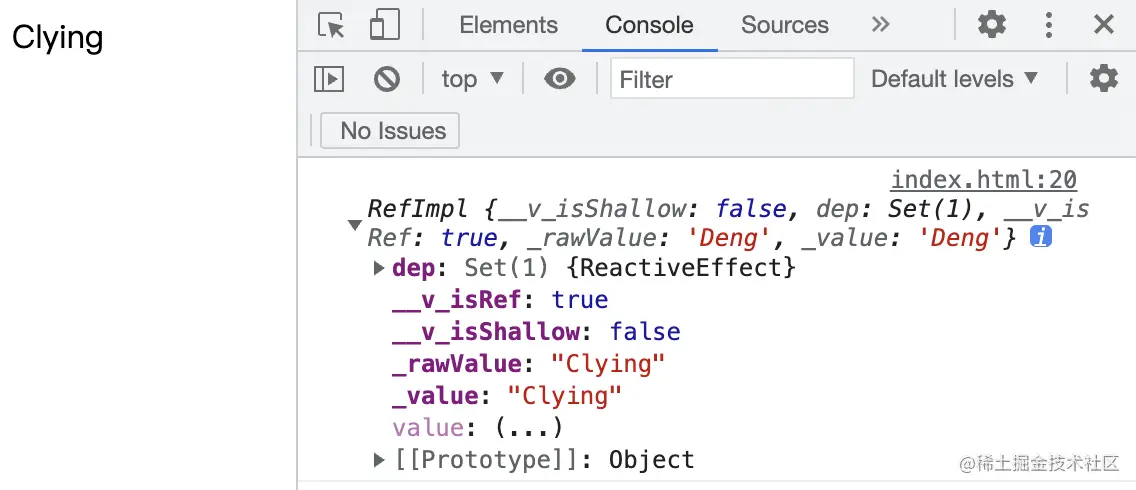Image resolution: width=1136 pixels, height=490 pixels.
Task: Clear the console with the ban icon
Action: [x=386, y=79]
